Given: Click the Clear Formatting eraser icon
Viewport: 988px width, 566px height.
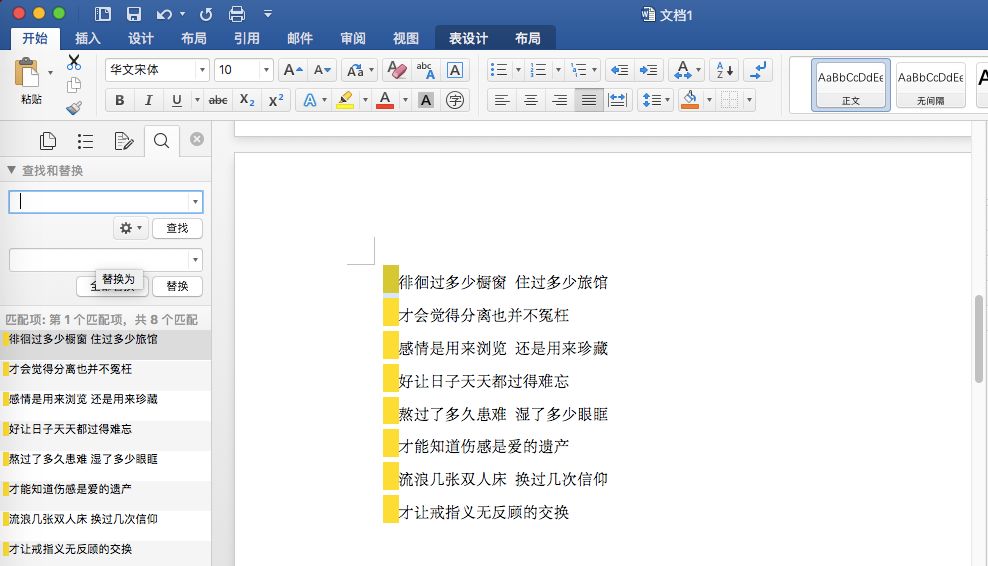Looking at the screenshot, I should (x=397, y=70).
